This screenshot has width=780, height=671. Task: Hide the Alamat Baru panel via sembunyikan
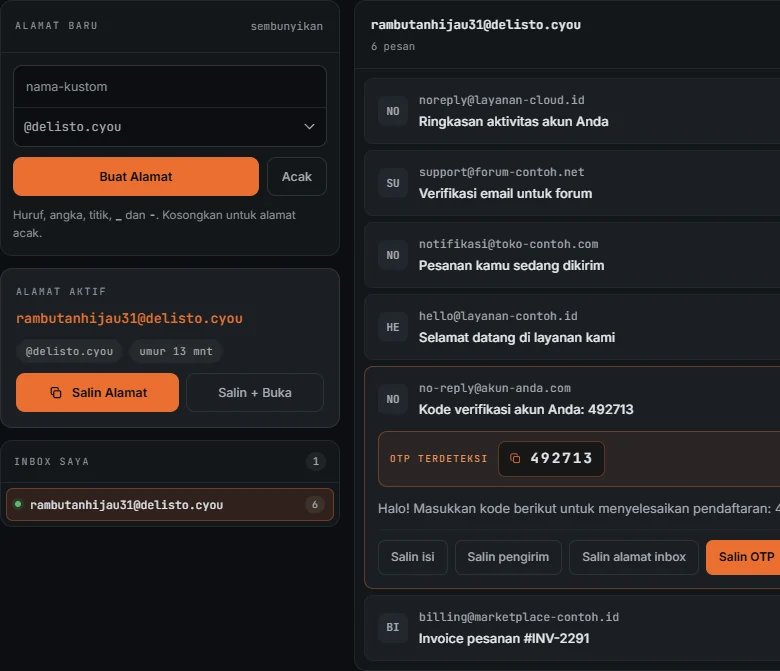[287, 26]
